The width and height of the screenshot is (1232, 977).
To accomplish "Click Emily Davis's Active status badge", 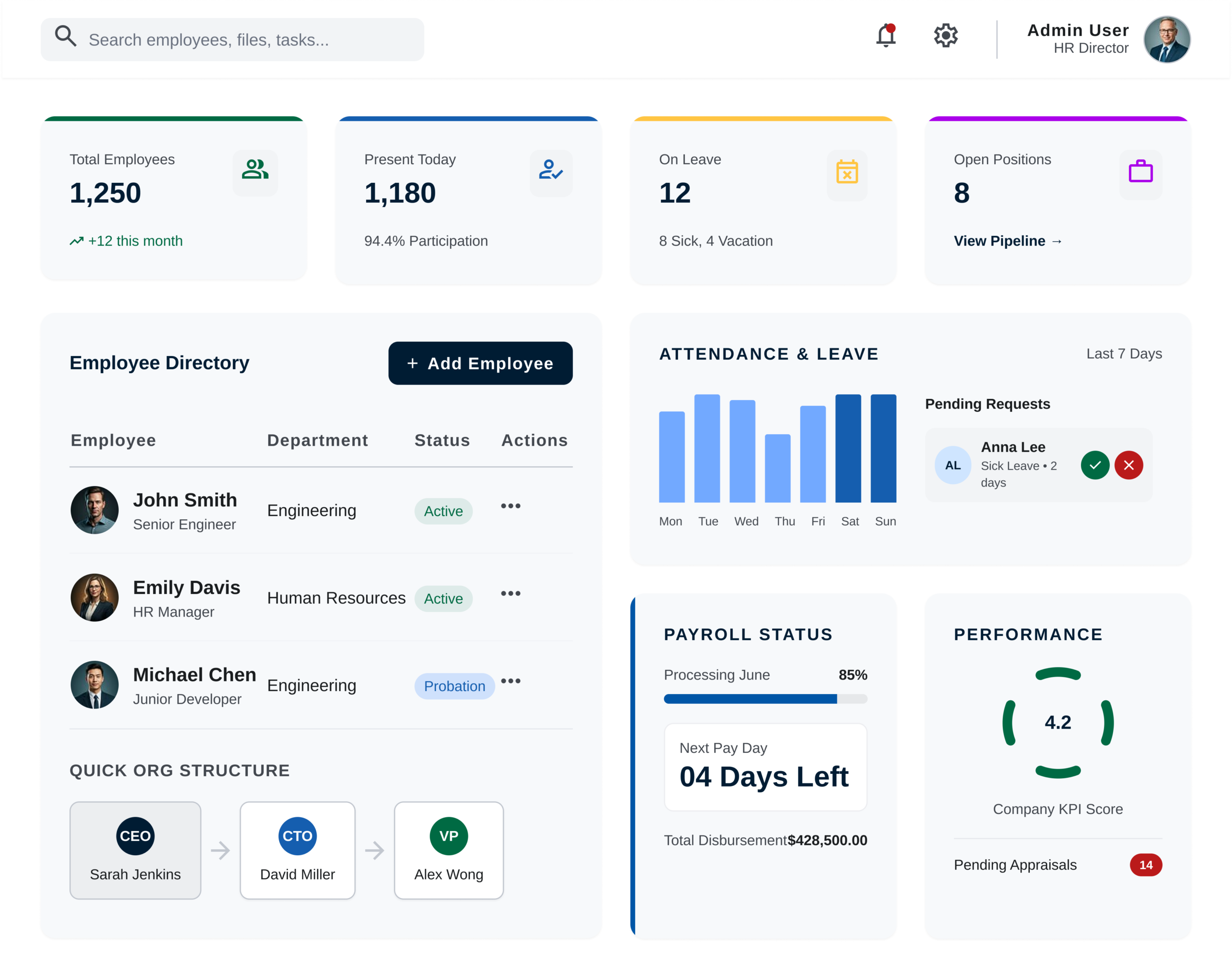I will (x=443, y=599).
